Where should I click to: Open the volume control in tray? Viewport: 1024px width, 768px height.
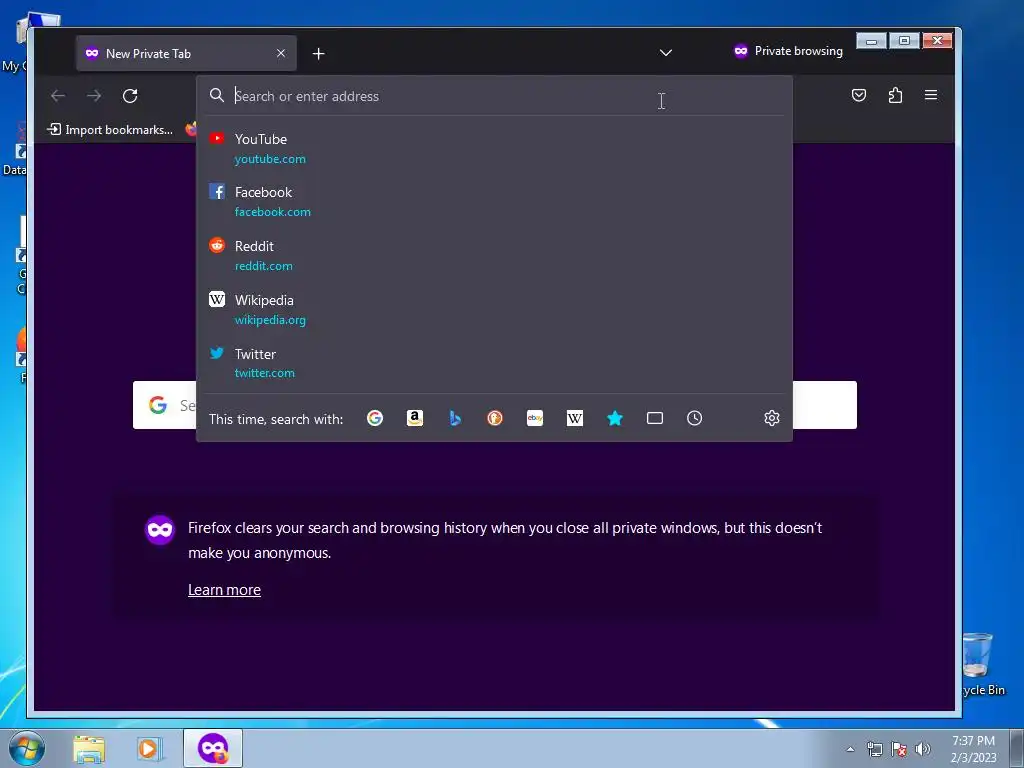pos(923,749)
